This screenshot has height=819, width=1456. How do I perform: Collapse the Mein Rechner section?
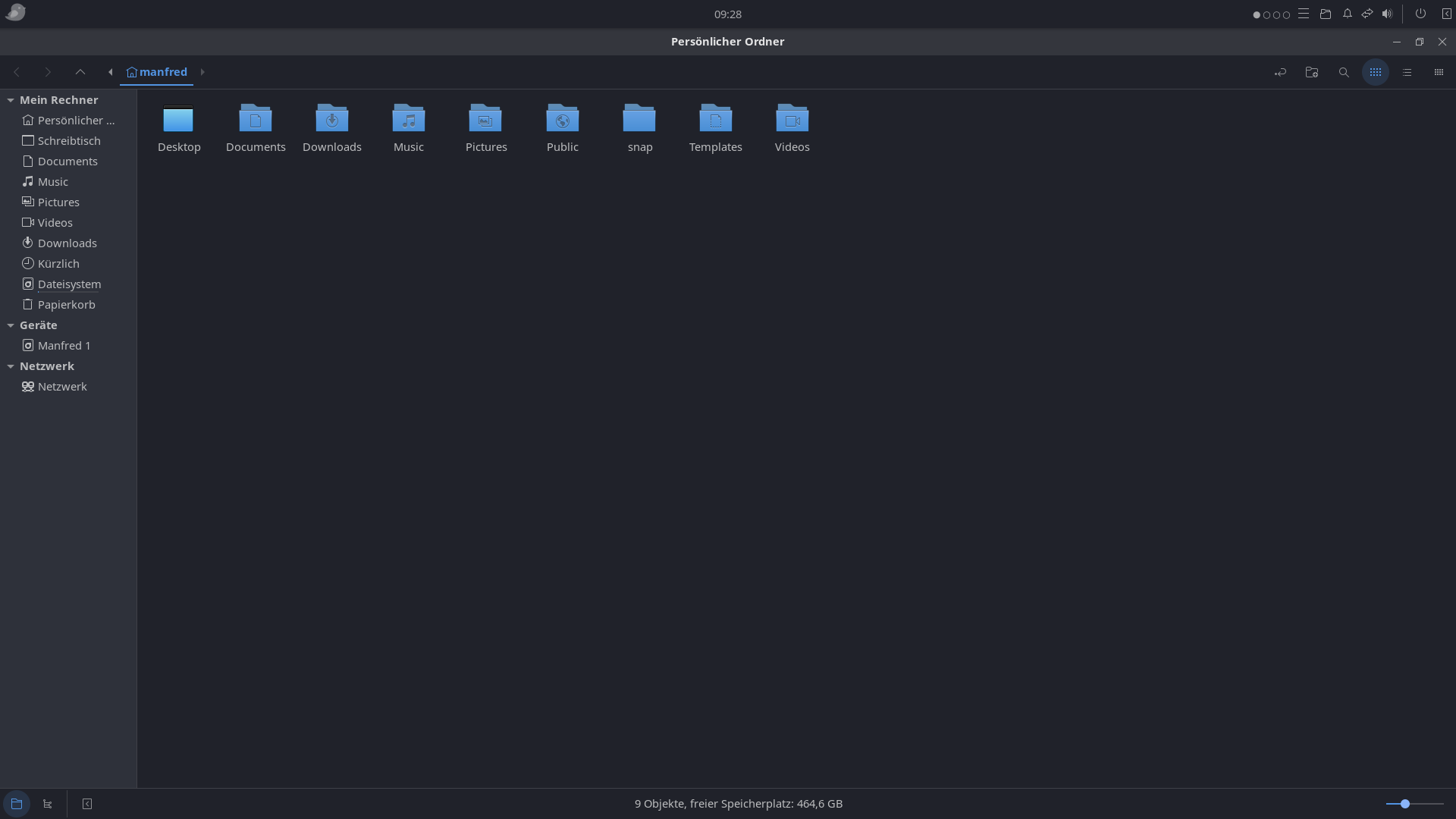pyautogui.click(x=11, y=100)
